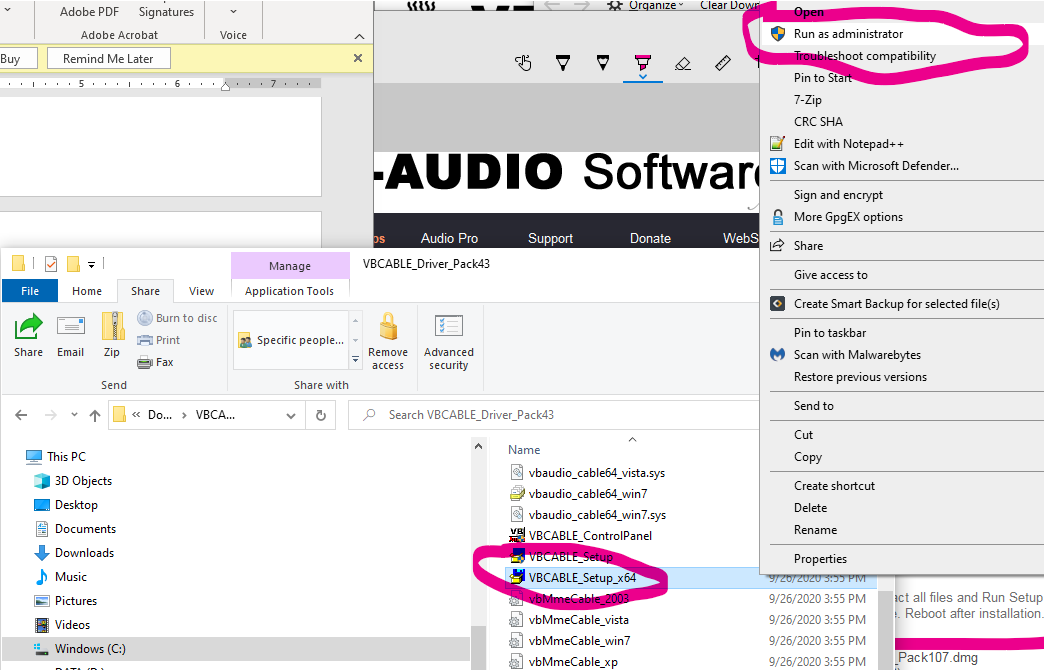Open the File tab in Explorer
1044x670 pixels.
point(30,291)
